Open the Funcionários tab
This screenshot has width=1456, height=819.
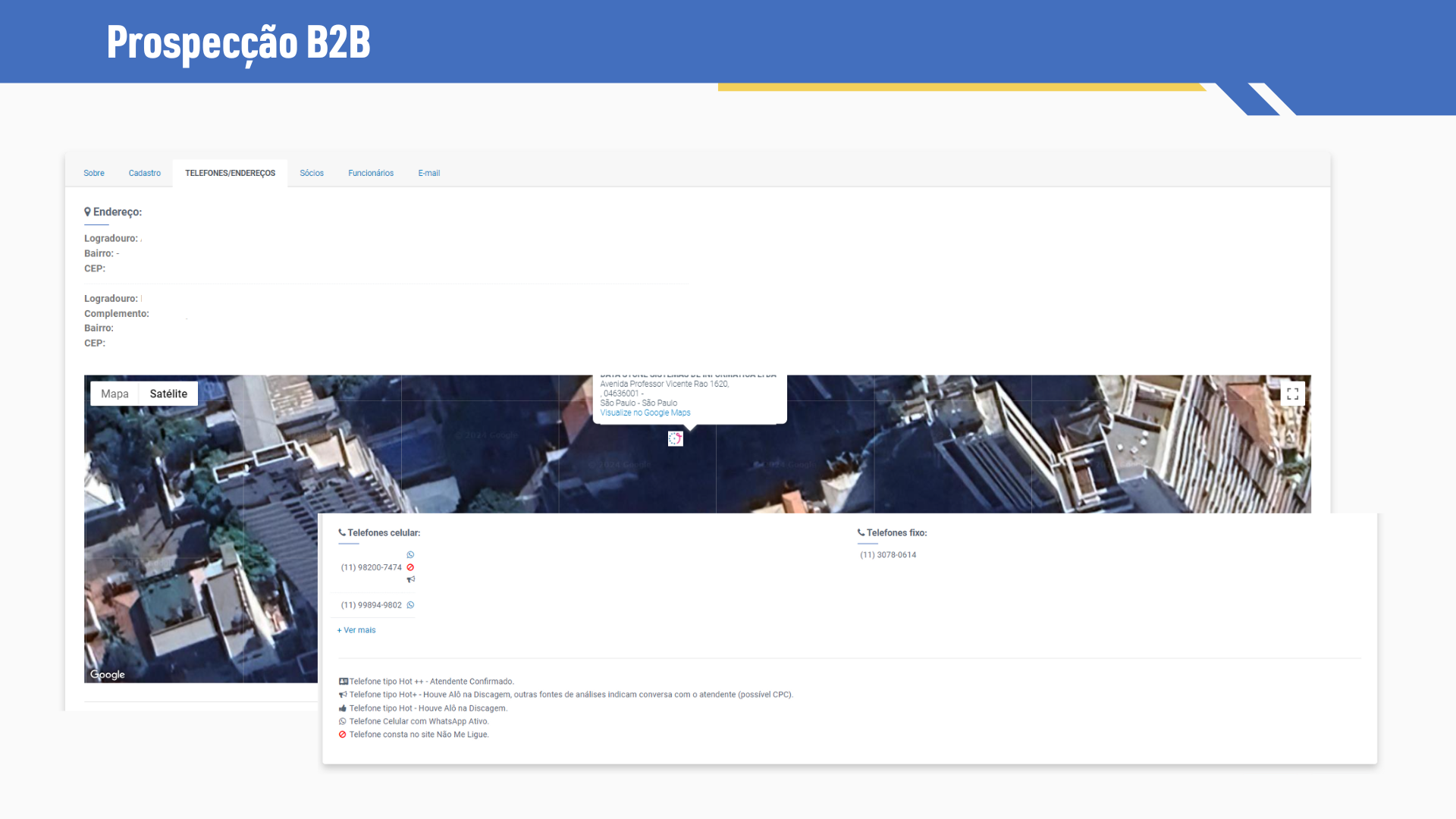pos(371,173)
